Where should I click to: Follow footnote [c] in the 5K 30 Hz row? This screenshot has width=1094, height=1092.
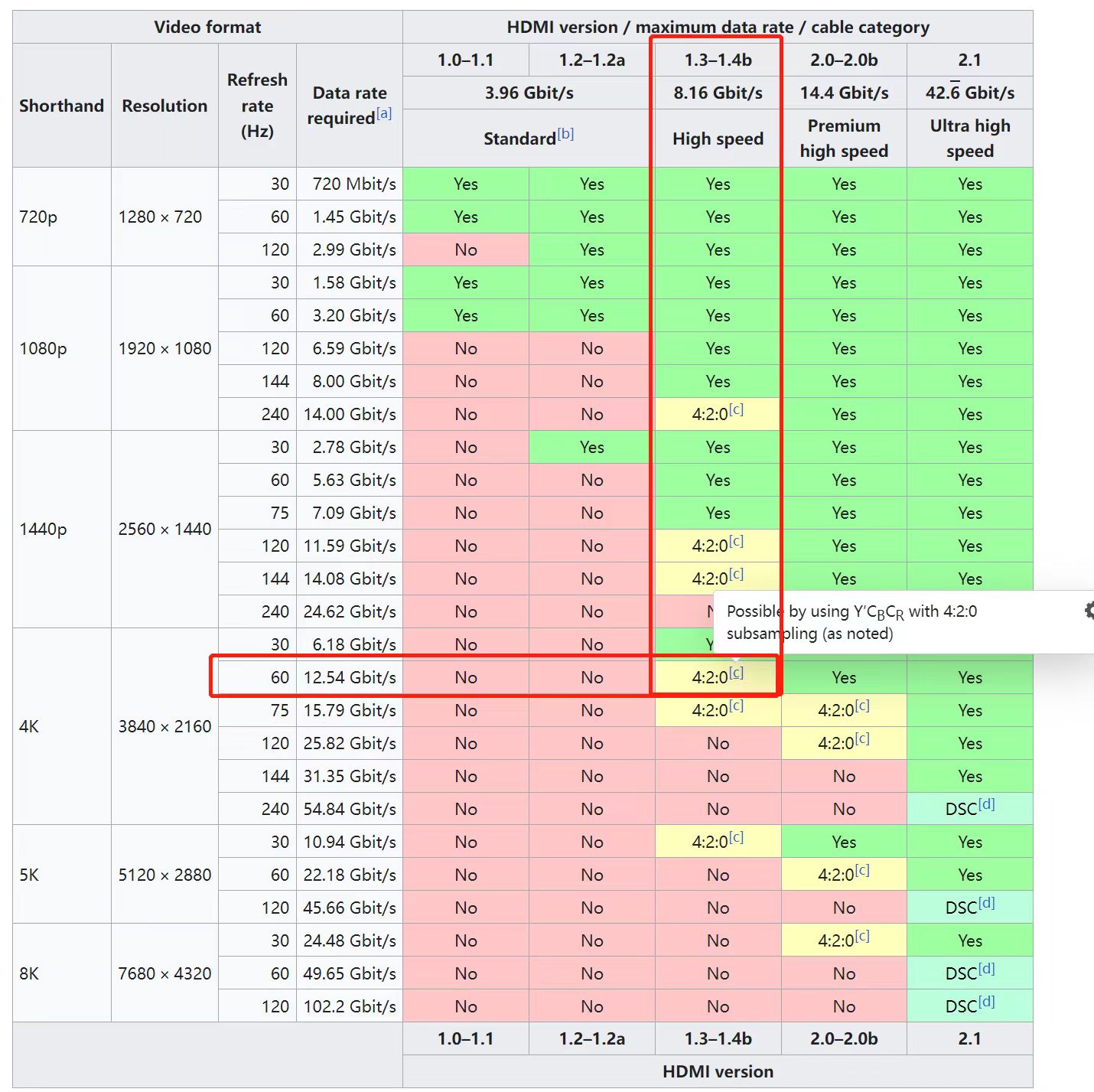[x=736, y=837]
